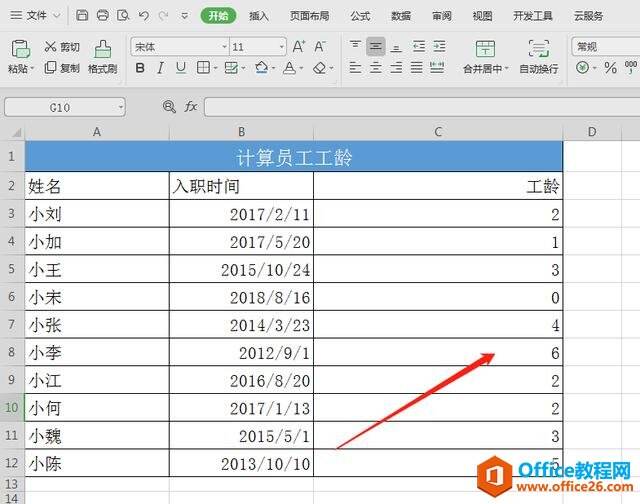
Task: Open Print Preview icon
Action: (x=123, y=16)
